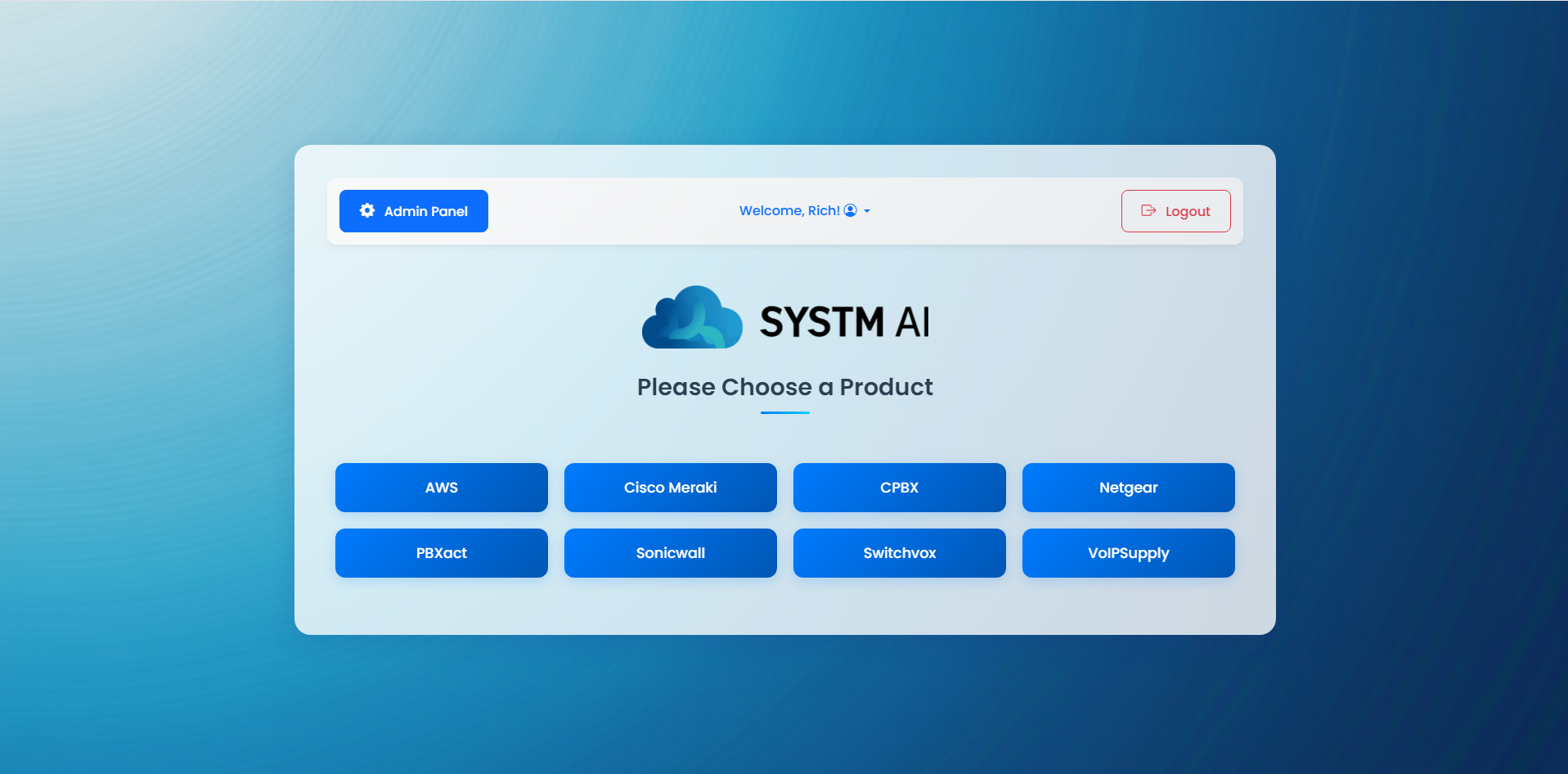This screenshot has height=774, width=1568.
Task: Open the Admin Panel label
Action: (x=425, y=211)
